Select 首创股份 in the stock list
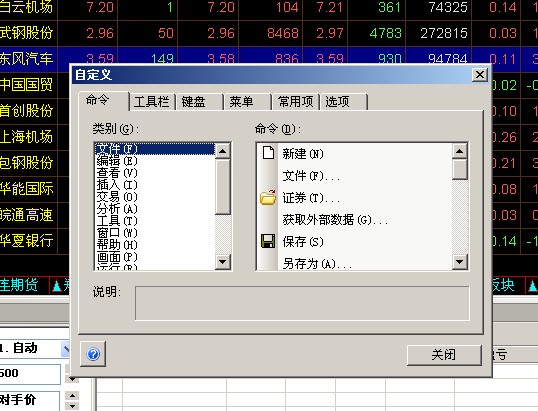The image size is (538, 411). [x=26, y=110]
